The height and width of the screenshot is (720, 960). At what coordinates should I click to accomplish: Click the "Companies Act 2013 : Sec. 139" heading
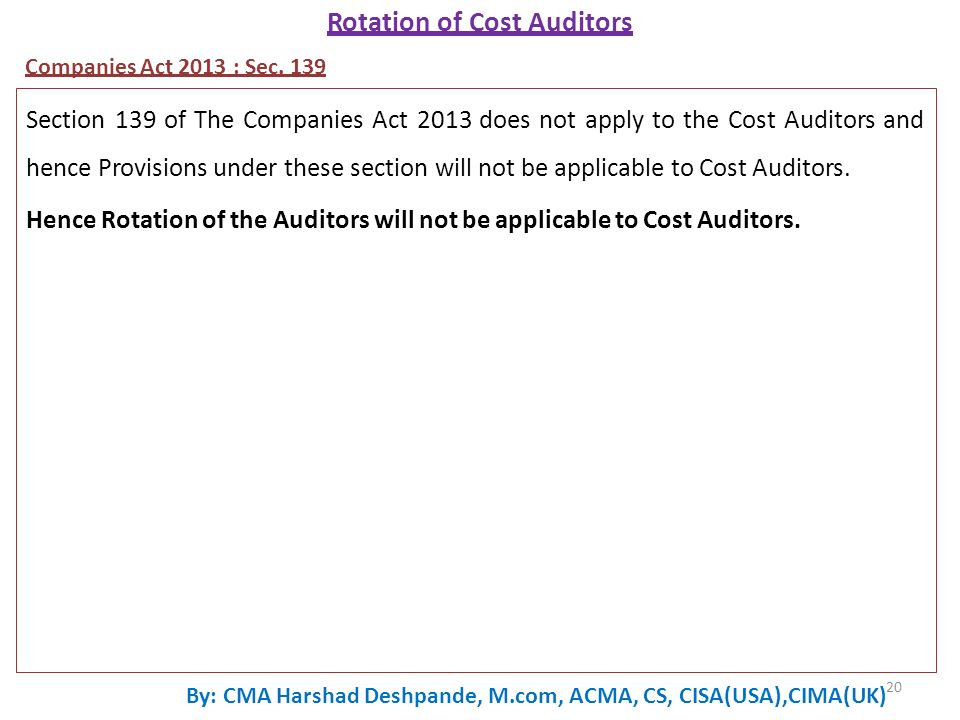175,67
